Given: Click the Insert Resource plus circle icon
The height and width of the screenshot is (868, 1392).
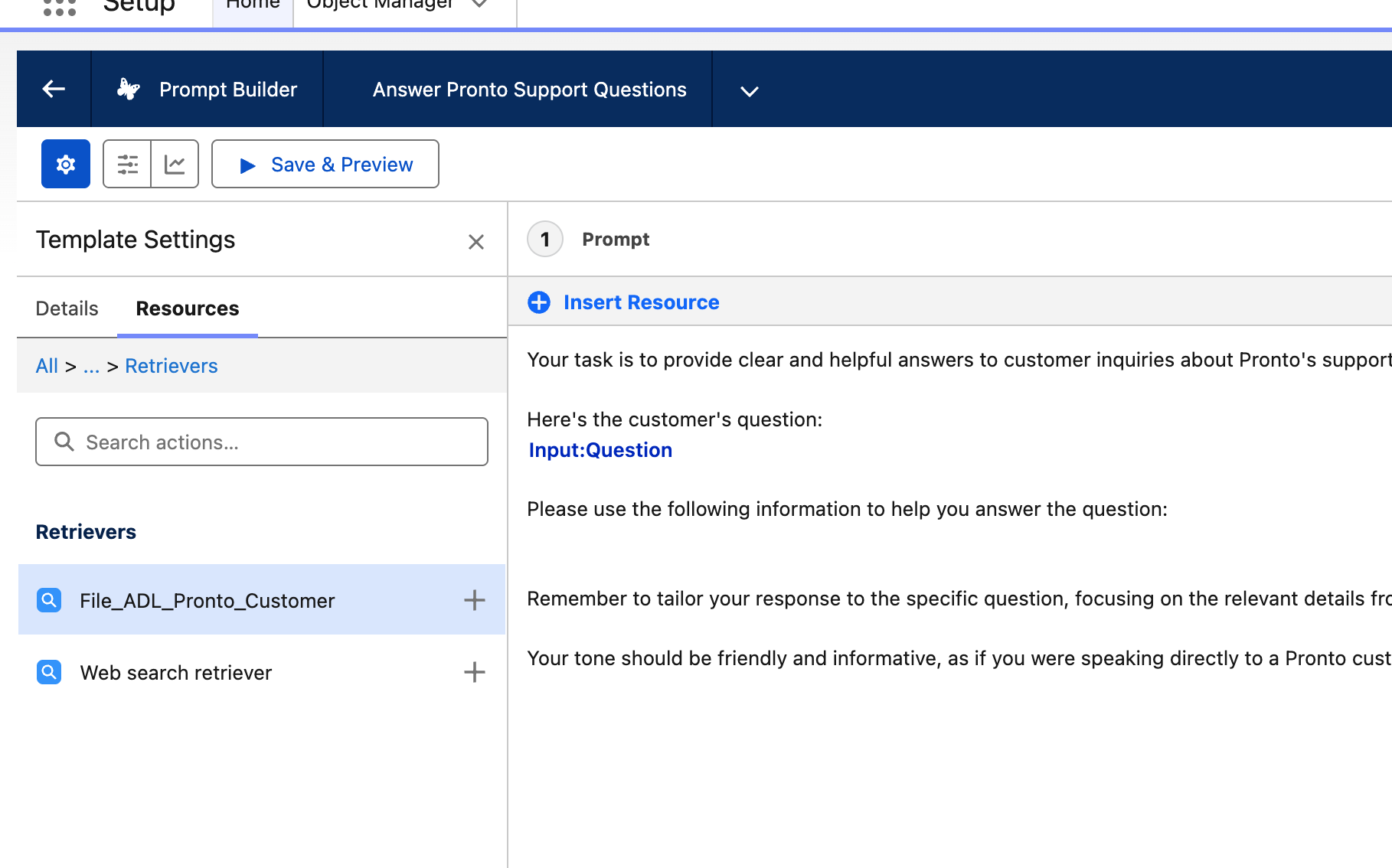Looking at the screenshot, I should [x=539, y=302].
